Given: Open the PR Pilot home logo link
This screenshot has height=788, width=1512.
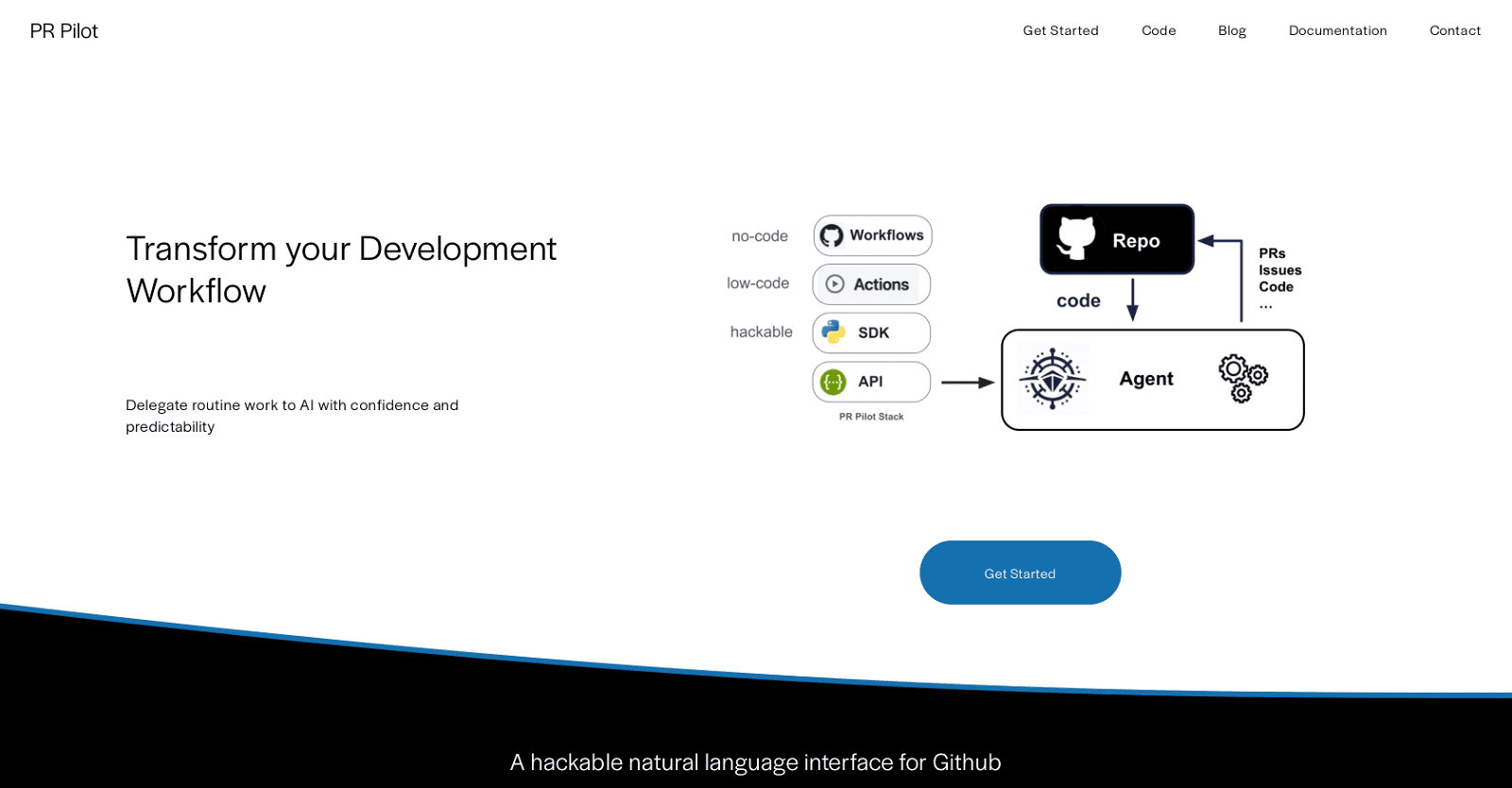Looking at the screenshot, I should click(64, 31).
